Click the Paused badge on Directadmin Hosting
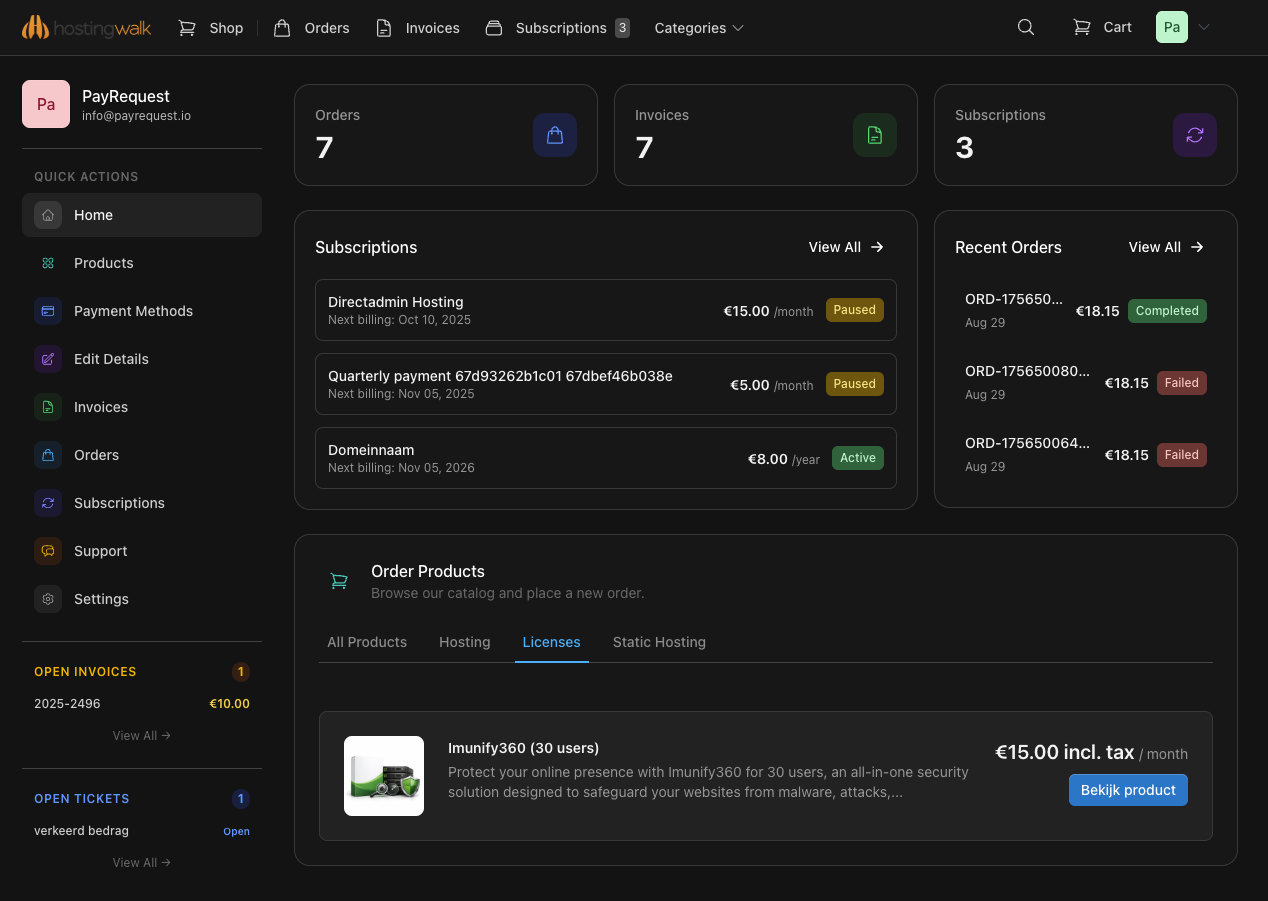Image resolution: width=1268 pixels, height=901 pixels. [x=854, y=310]
